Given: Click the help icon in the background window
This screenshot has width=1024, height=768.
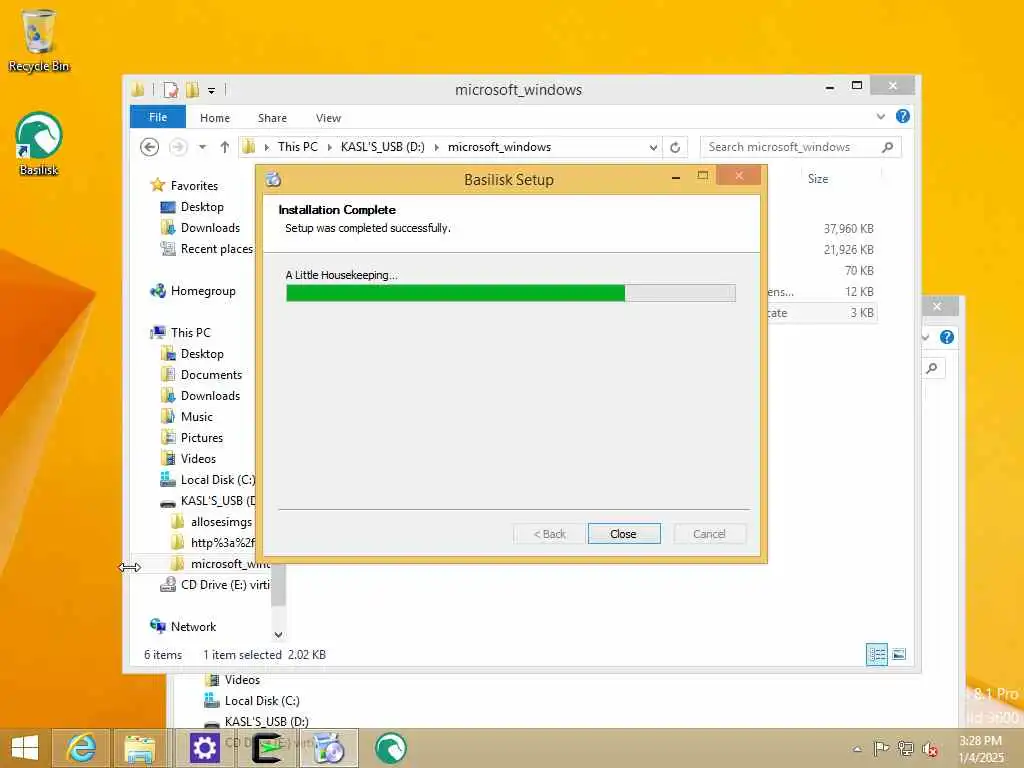Looking at the screenshot, I should [946, 337].
